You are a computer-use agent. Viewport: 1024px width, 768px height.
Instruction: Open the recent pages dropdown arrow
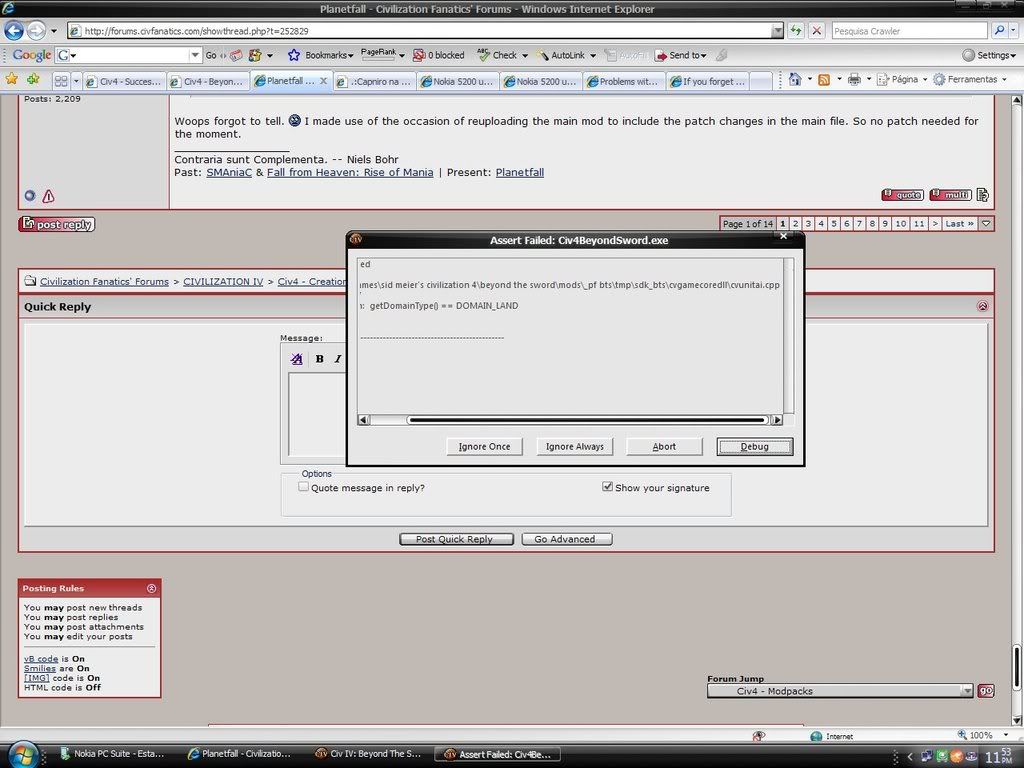(x=54, y=30)
